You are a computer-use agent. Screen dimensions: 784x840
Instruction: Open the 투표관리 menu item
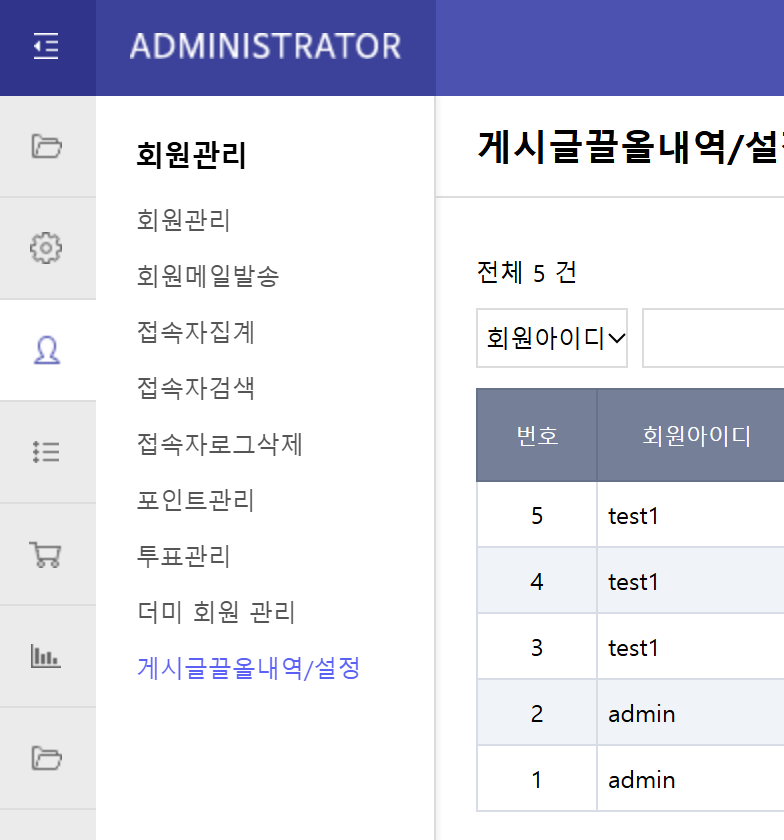pyautogui.click(x=183, y=556)
